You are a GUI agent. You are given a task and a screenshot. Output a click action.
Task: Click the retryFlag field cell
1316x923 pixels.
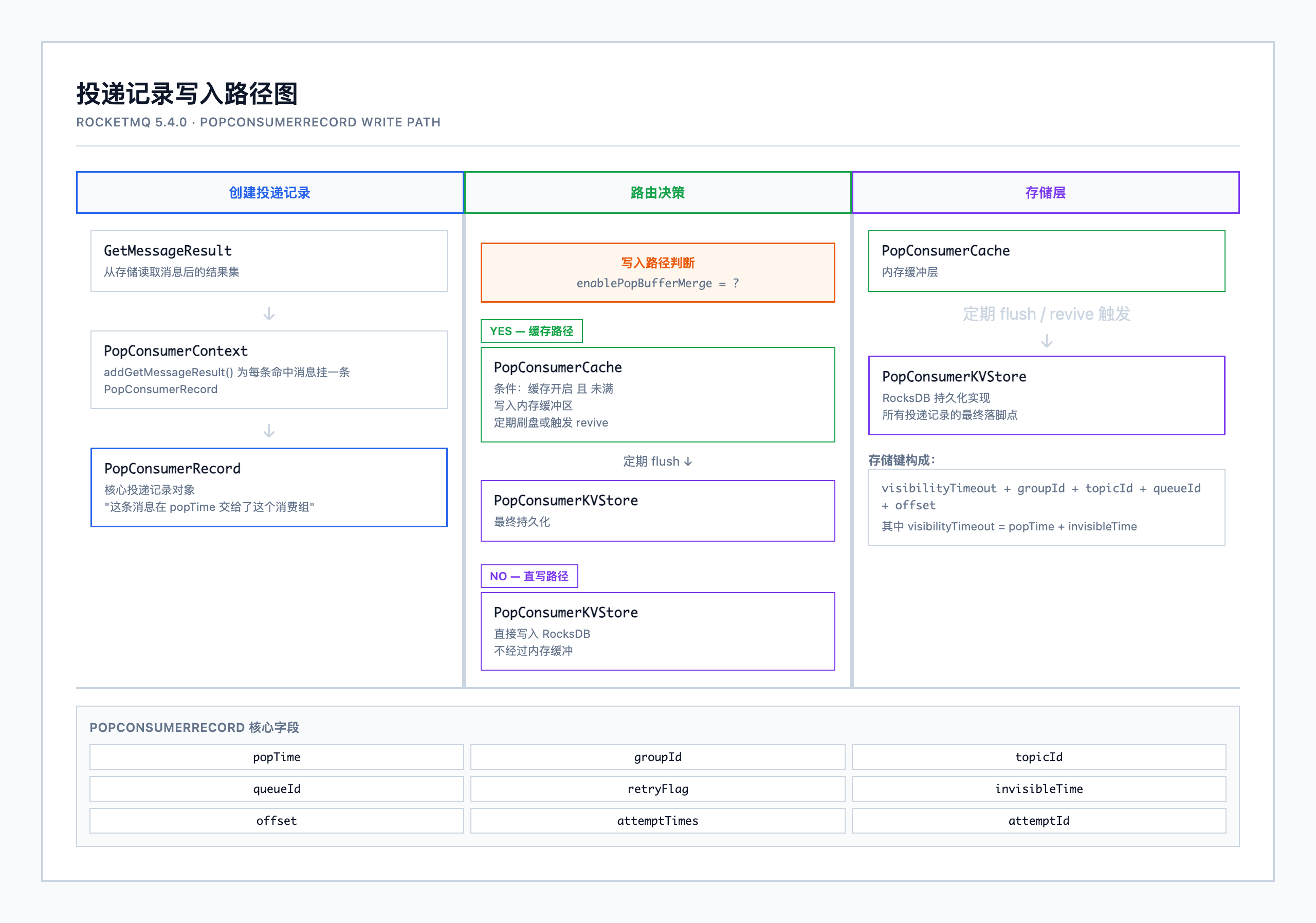pos(657,789)
